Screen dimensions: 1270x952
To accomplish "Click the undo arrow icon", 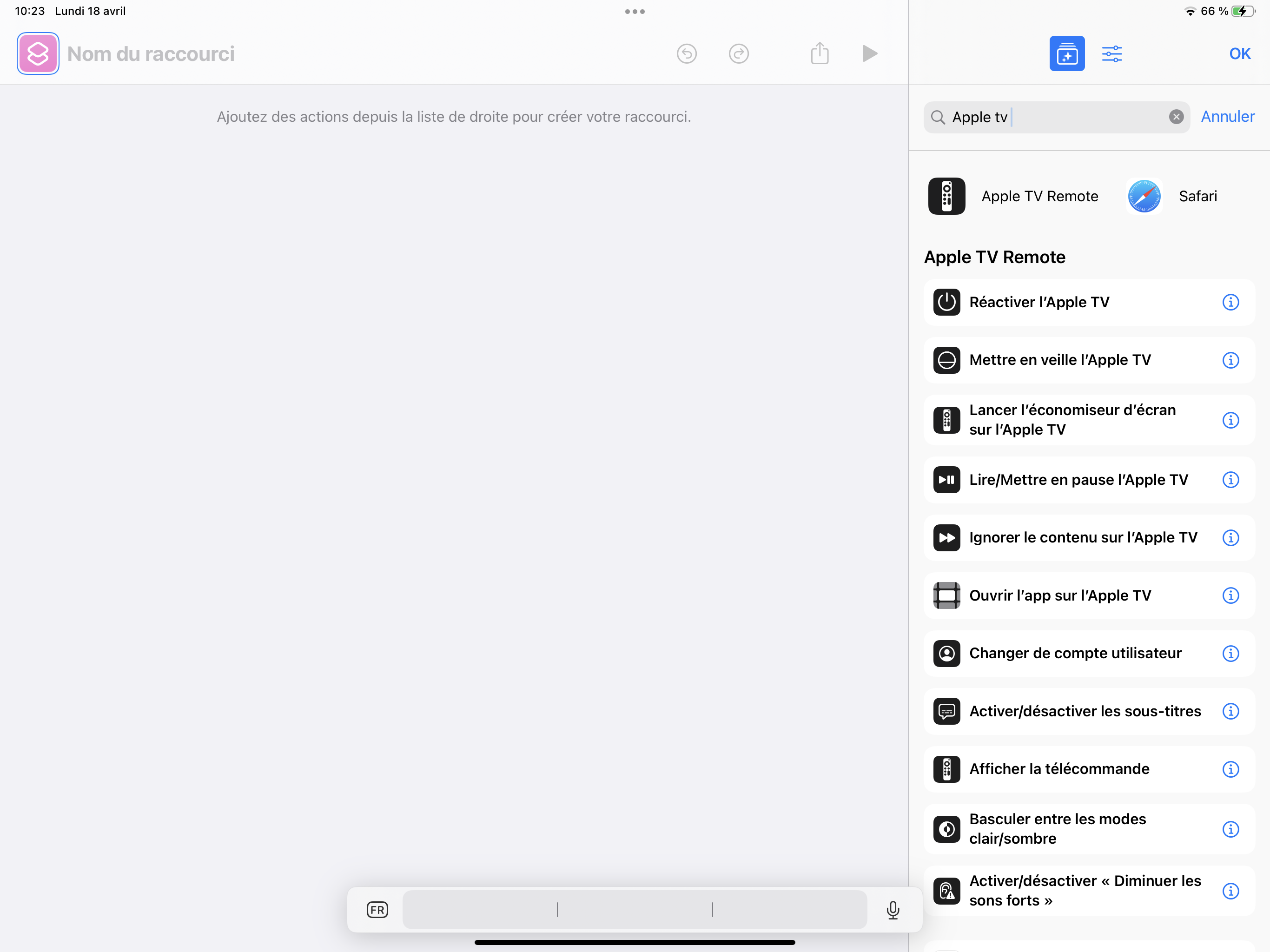I will 686,53.
